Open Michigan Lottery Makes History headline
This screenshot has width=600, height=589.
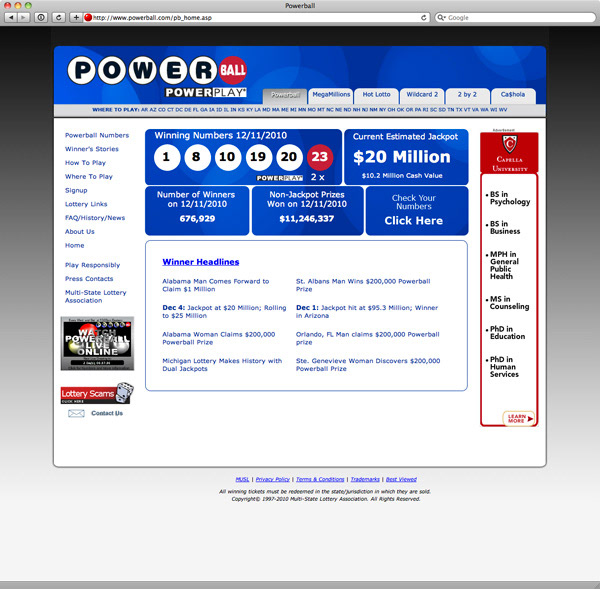(222, 365)
